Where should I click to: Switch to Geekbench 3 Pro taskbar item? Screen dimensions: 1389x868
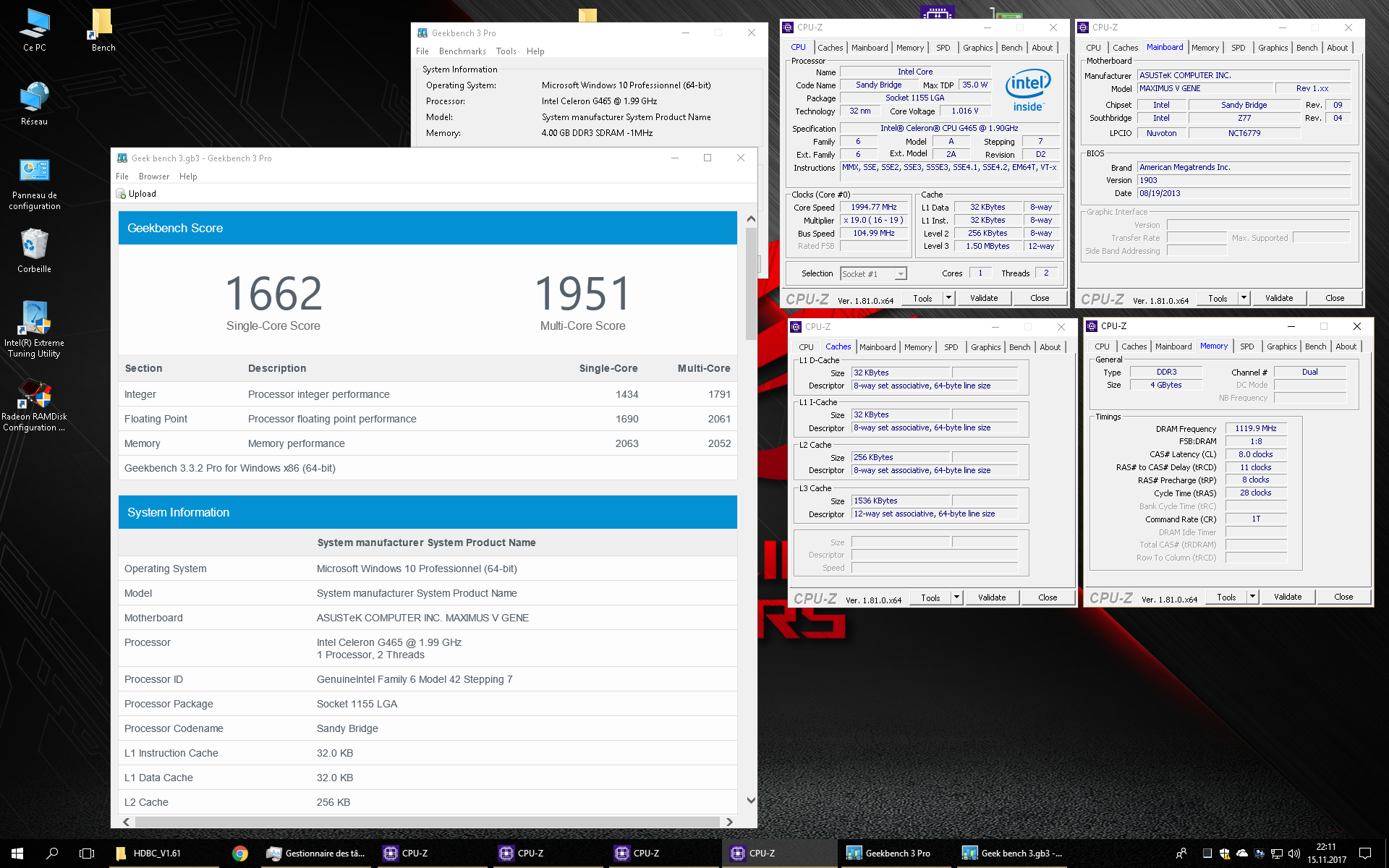tap(896, 854)
